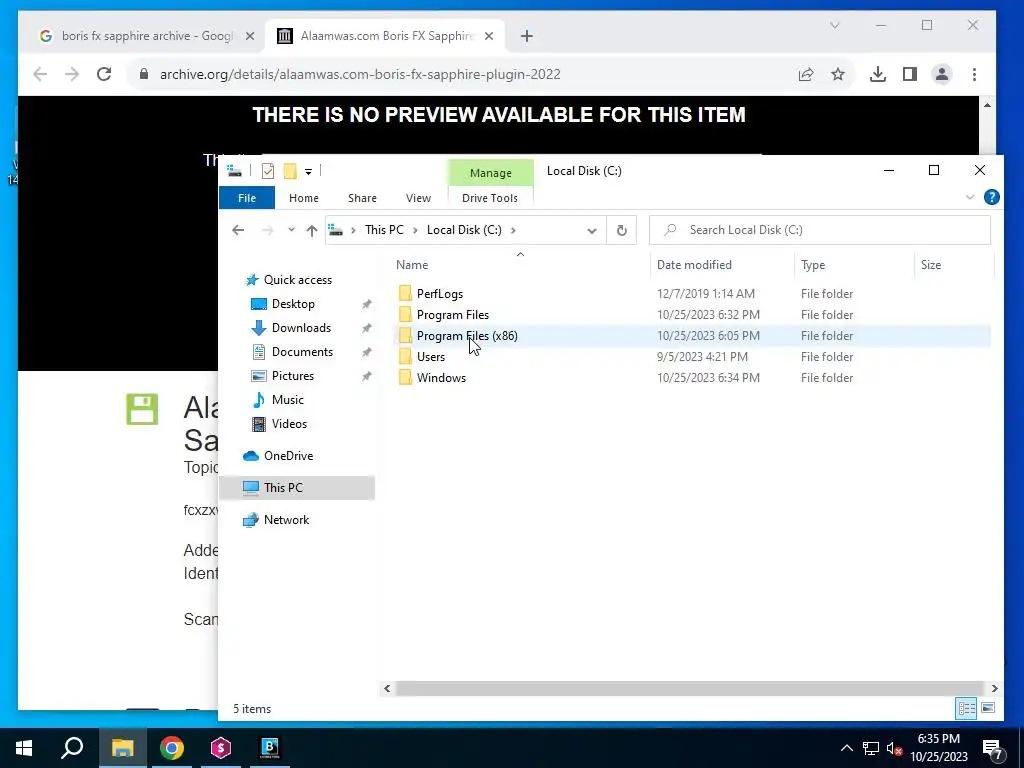
Task: Close the Alaamwas.com Boris FX Sapphire tab
Action: (488, 36)
